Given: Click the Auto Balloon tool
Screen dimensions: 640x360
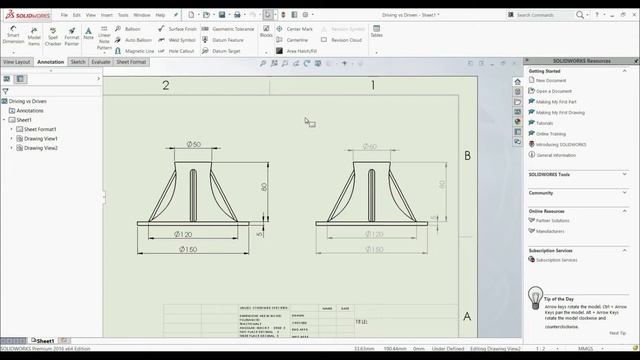Looking at the screenshot, I should point(133,40).
